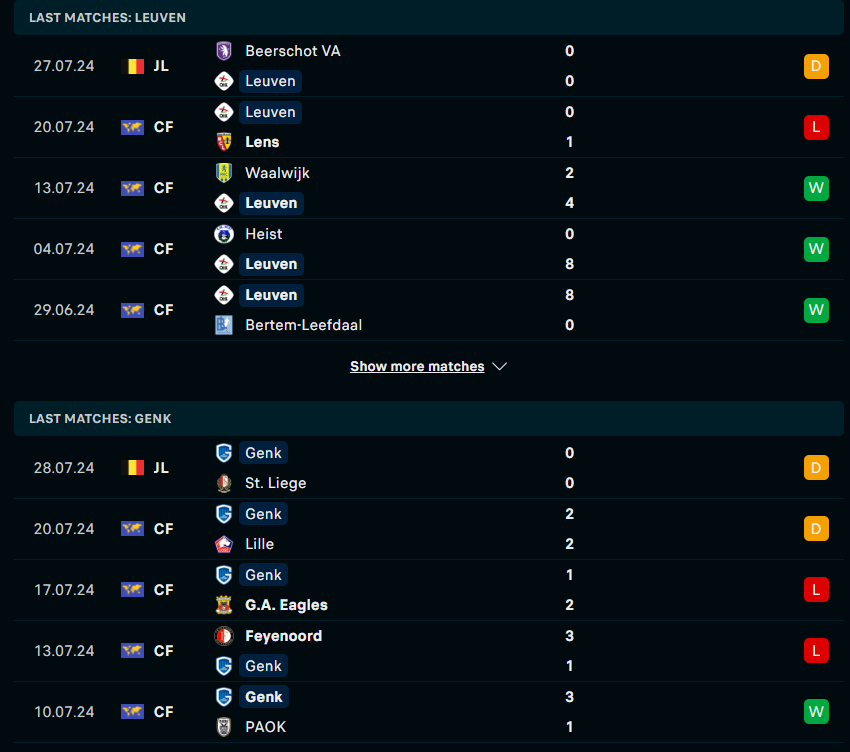Click world flag icon on 04.07.24 match
The height and width of the screenshot is (752, 850).
tap(133, 249)
